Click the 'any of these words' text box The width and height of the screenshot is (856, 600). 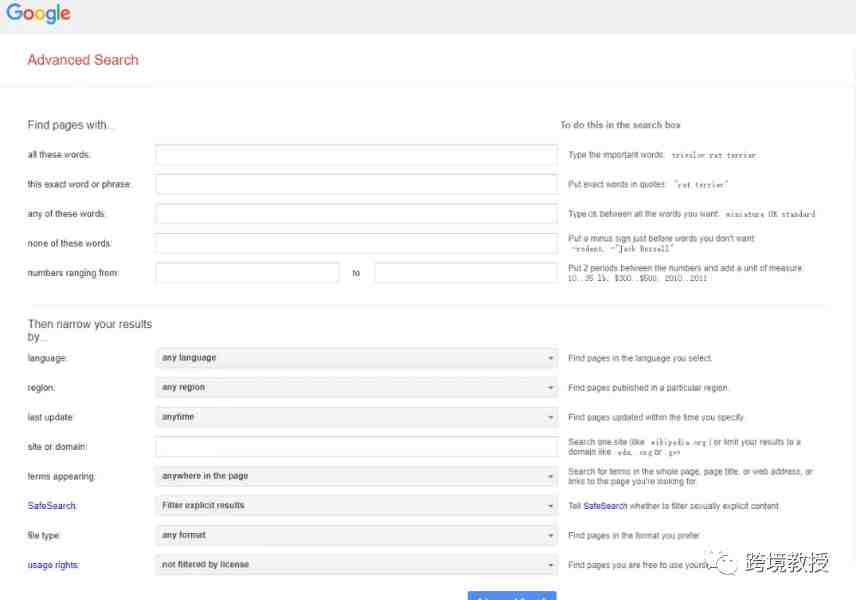click(356, 214)
